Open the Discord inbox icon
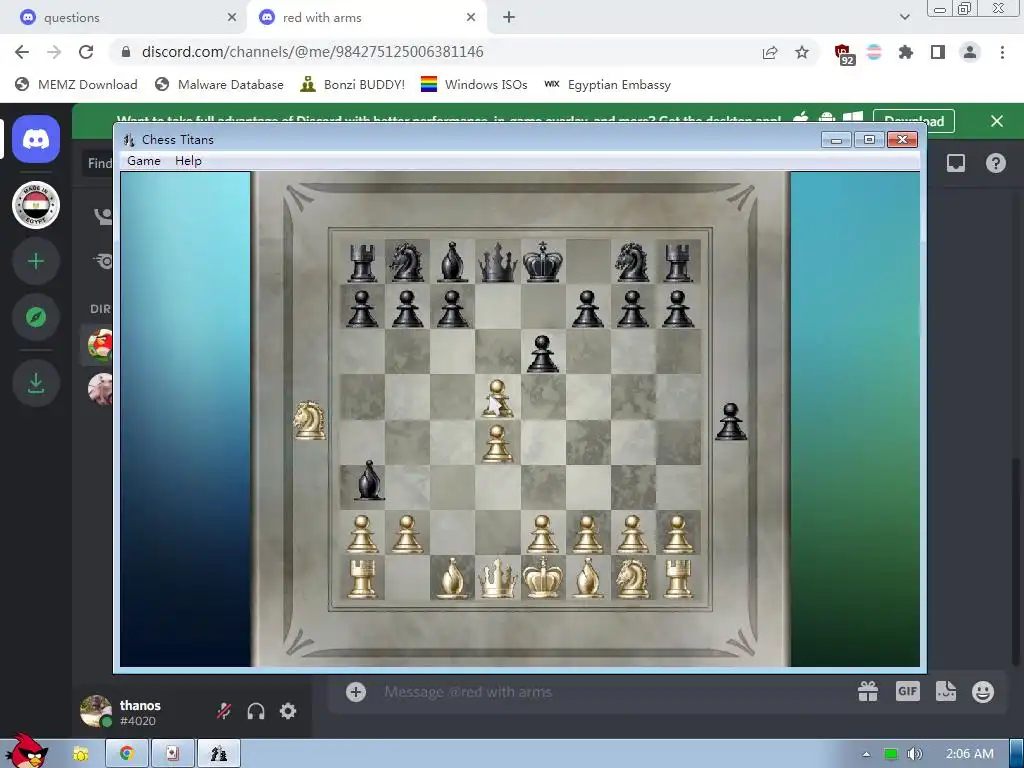The height and width of the screenshot is (768, 1024). (x=955, y=163)
